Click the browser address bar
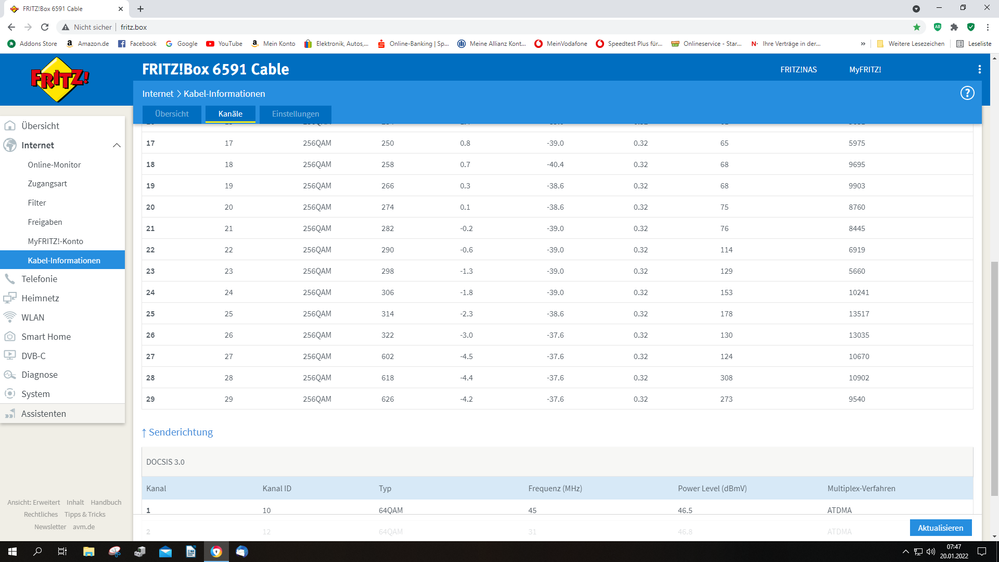Viewport: 999px width, 562px height. (484, 27)
